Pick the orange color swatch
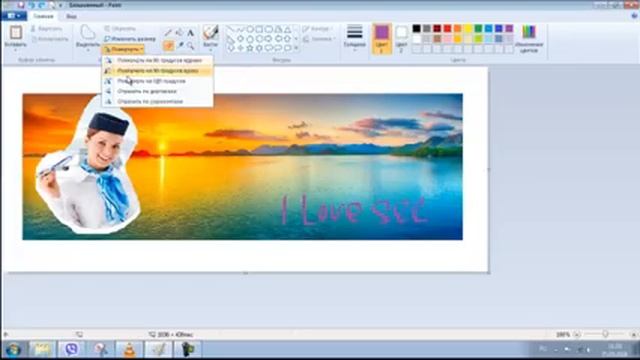640x360 pixels. coord(458,28)
